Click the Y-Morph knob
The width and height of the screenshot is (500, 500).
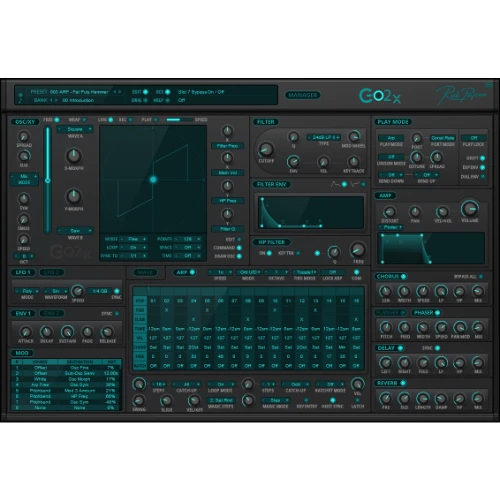click(74, 196)
